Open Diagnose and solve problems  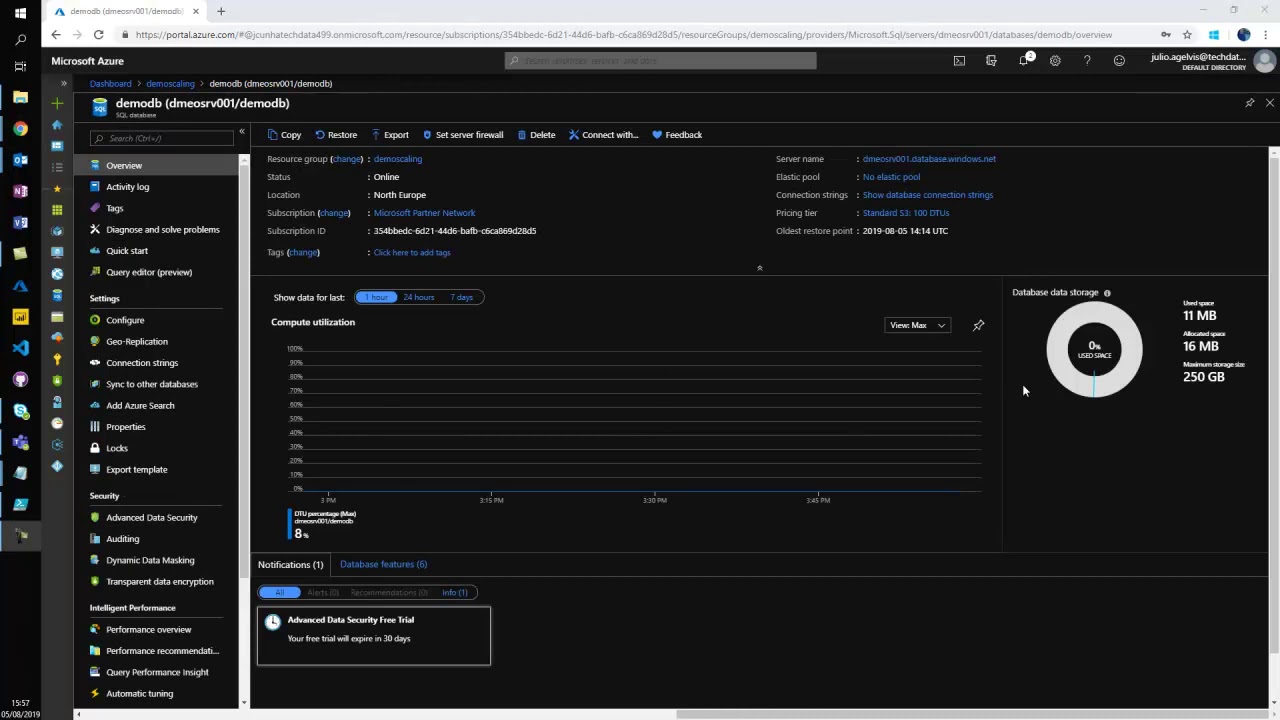click(161, 230)
